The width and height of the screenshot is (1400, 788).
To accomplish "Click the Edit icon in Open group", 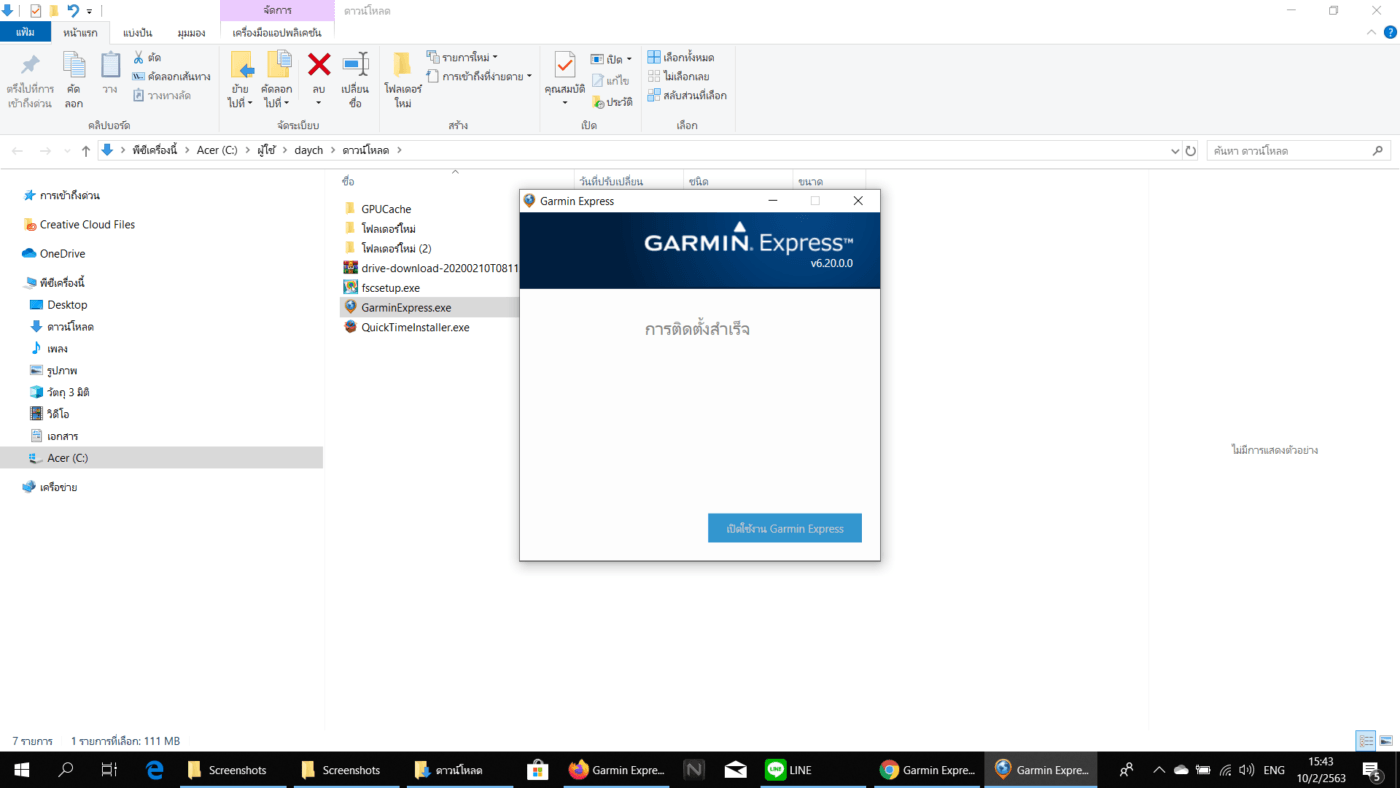I will pyautogui.click(x=597, y=80).
